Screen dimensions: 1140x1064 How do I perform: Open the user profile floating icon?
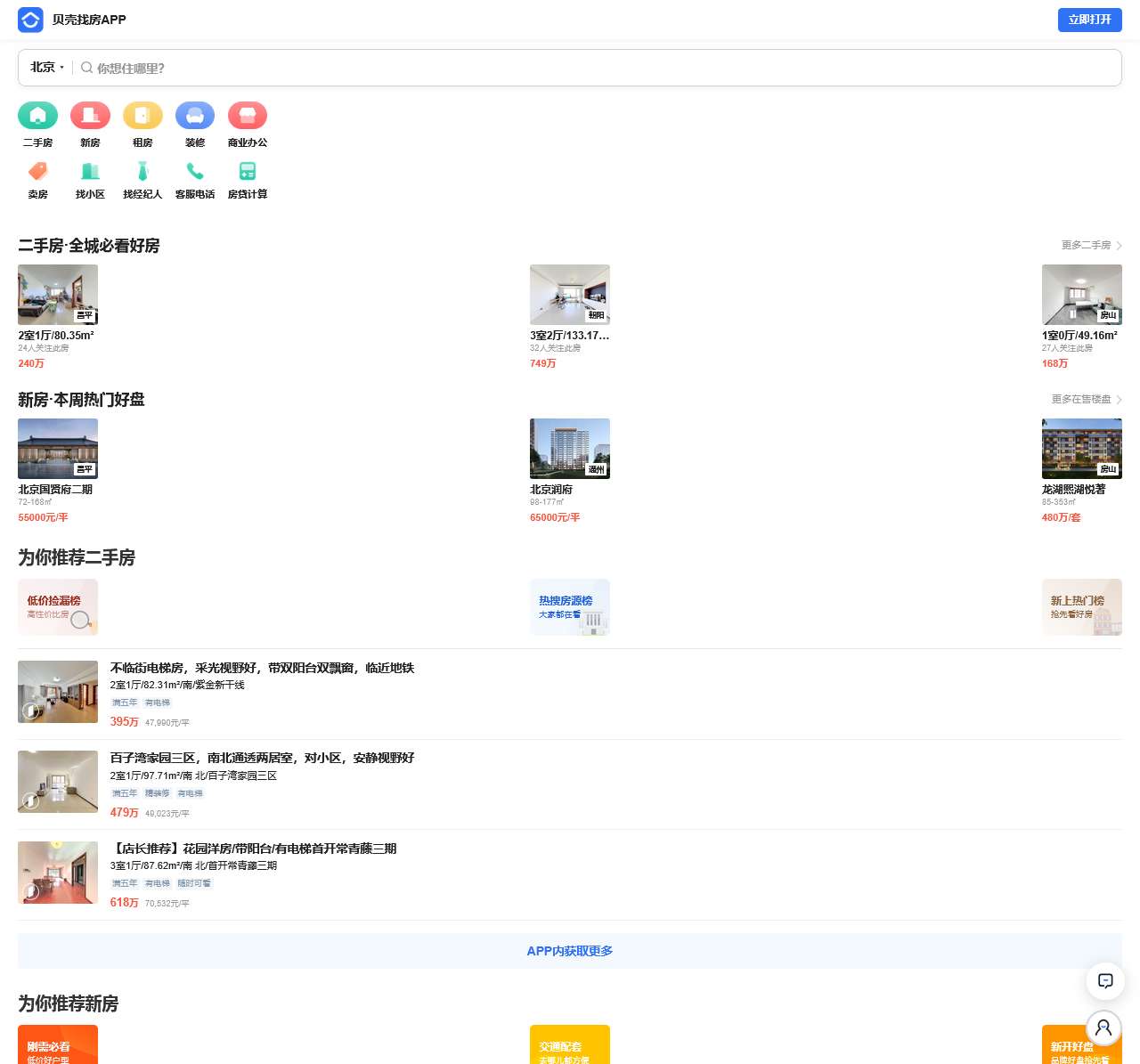click(1104, 1028)
